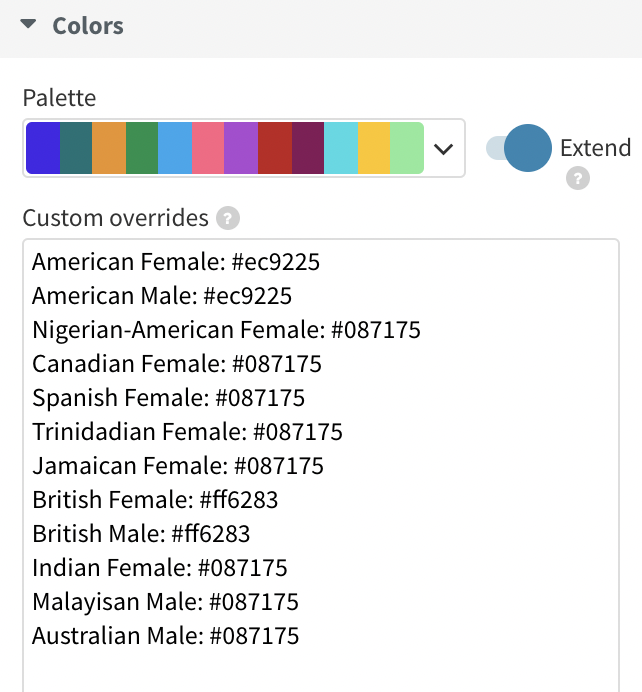Collapse the Colors section triangle
Viewport: 642px width, 692px height.
click(x=28, y=25)
